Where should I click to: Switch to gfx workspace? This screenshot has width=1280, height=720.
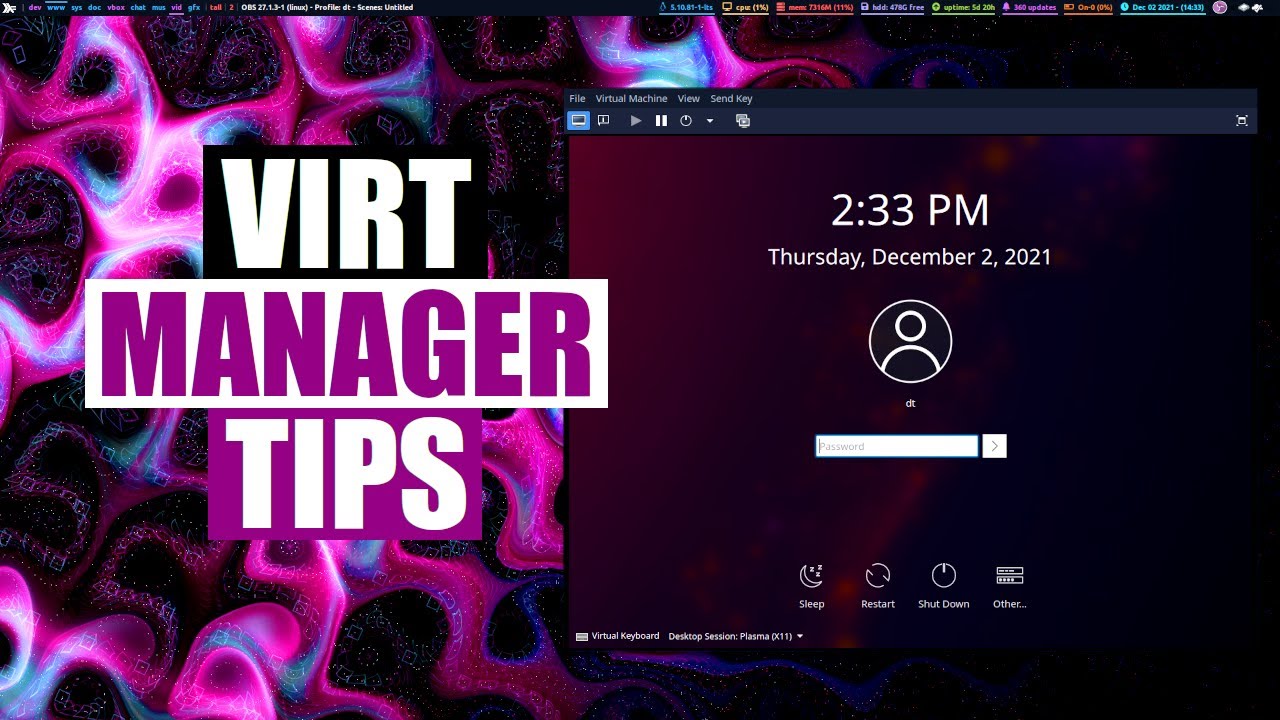click(195, 7)
